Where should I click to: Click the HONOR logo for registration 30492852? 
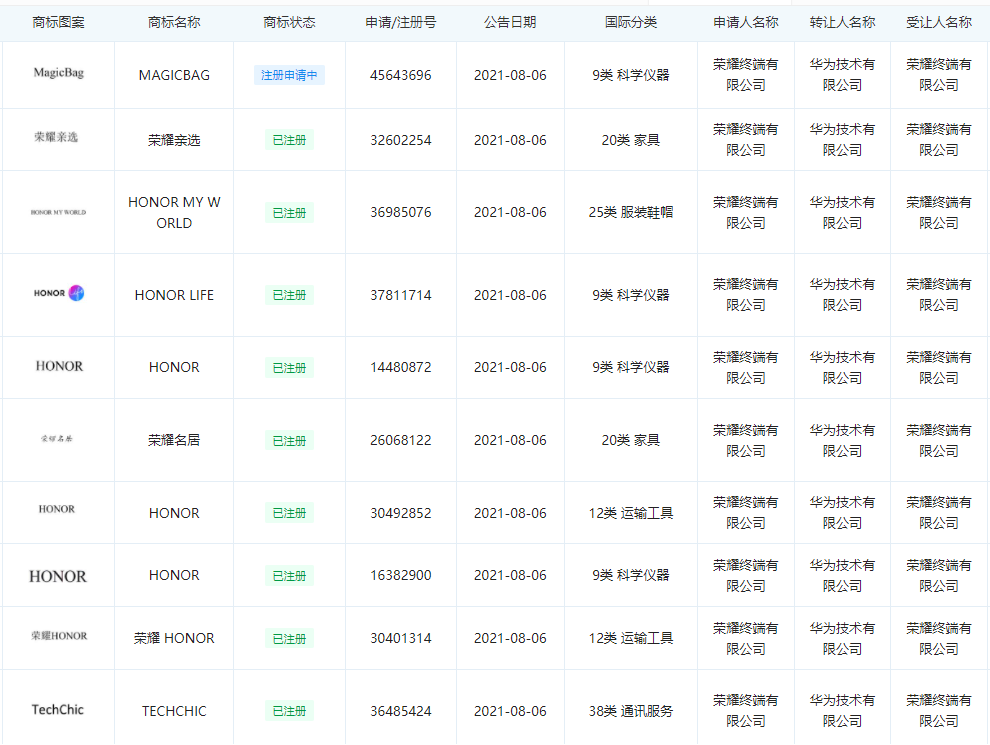(57, 509)
